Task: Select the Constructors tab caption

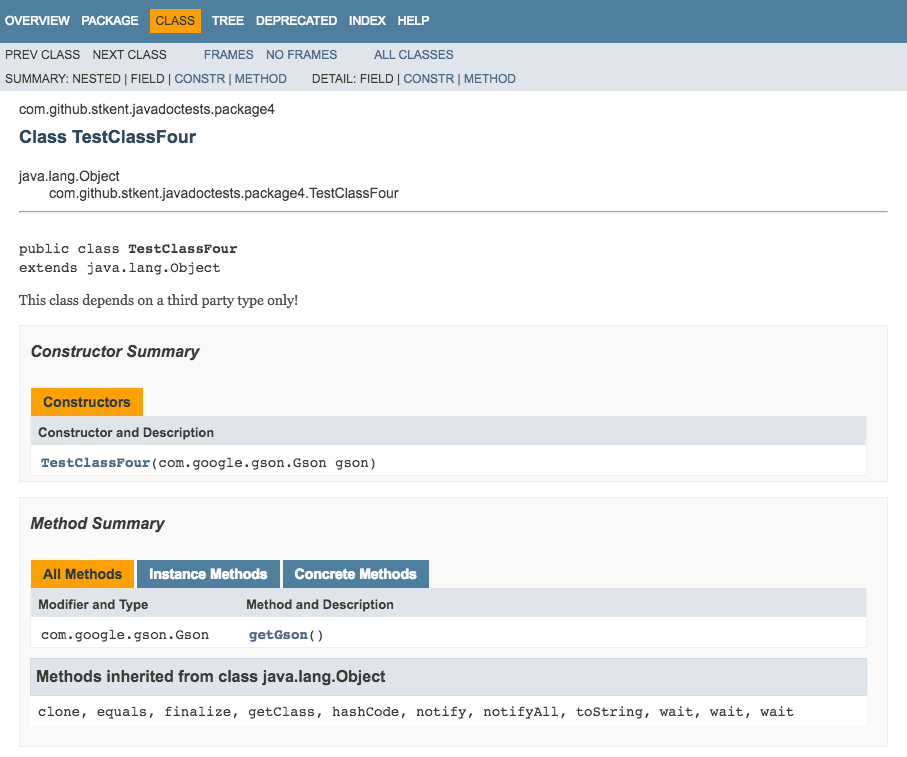Action: pyautogui.click(x=87, y=402)
